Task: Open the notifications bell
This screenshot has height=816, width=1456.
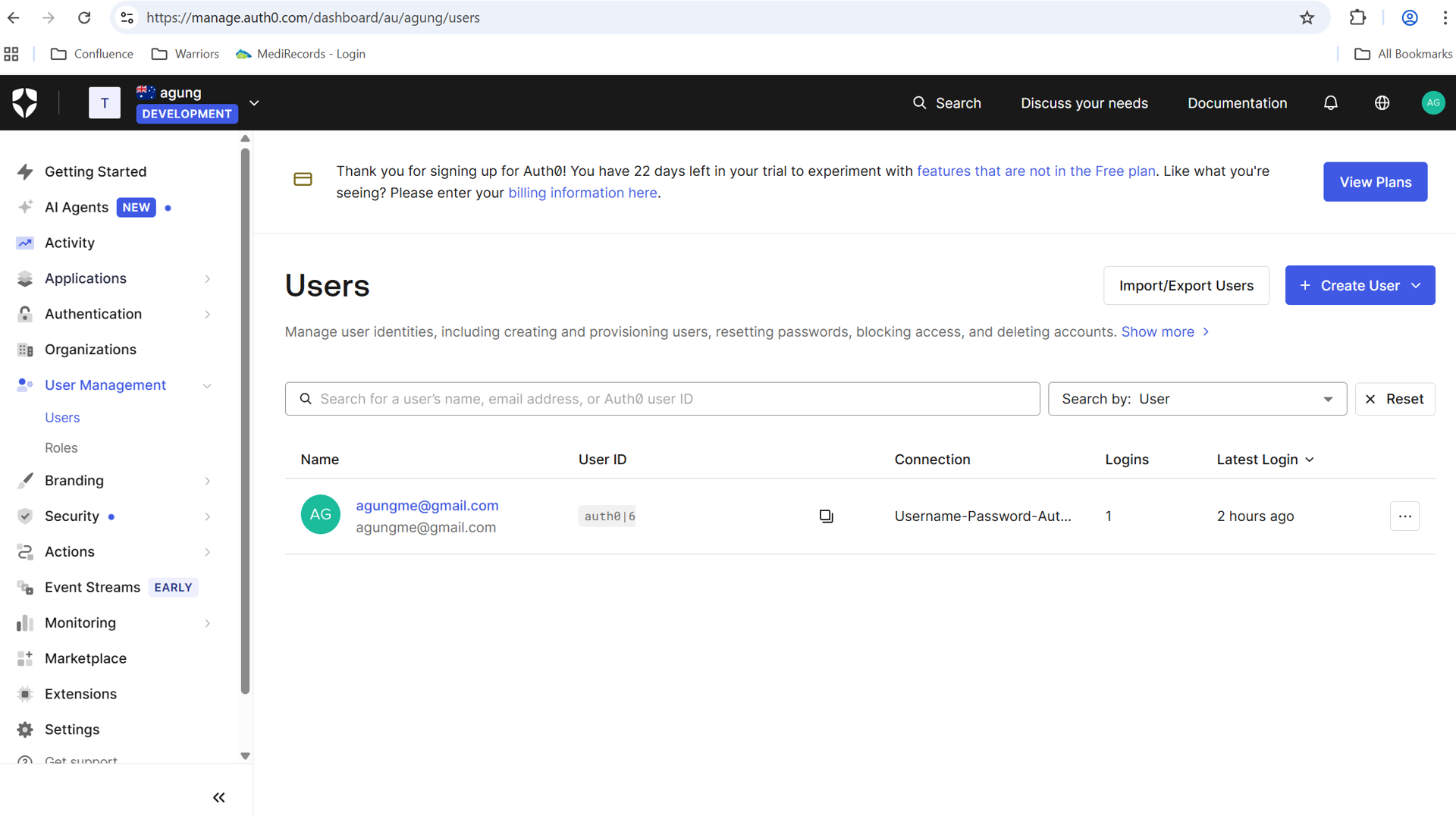Action: tap(1330, 103)
